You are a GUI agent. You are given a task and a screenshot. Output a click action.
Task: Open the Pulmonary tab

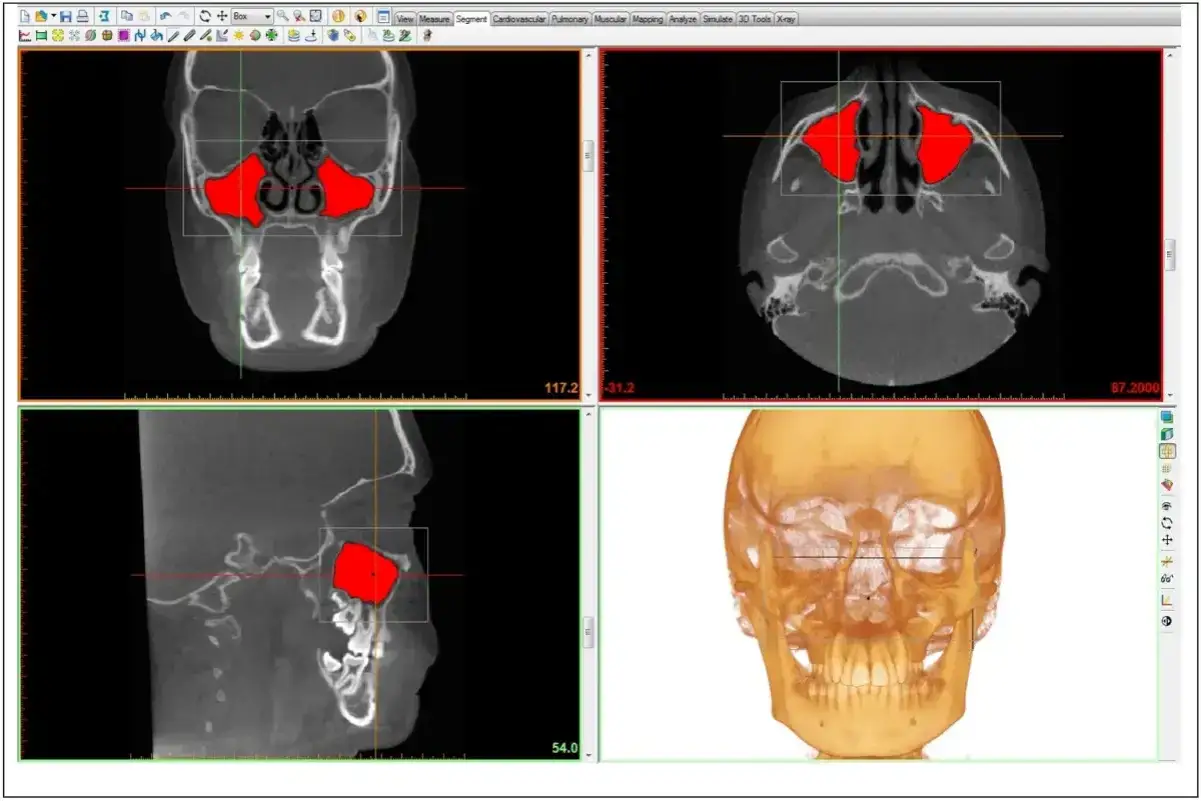(x=570, y=19)
